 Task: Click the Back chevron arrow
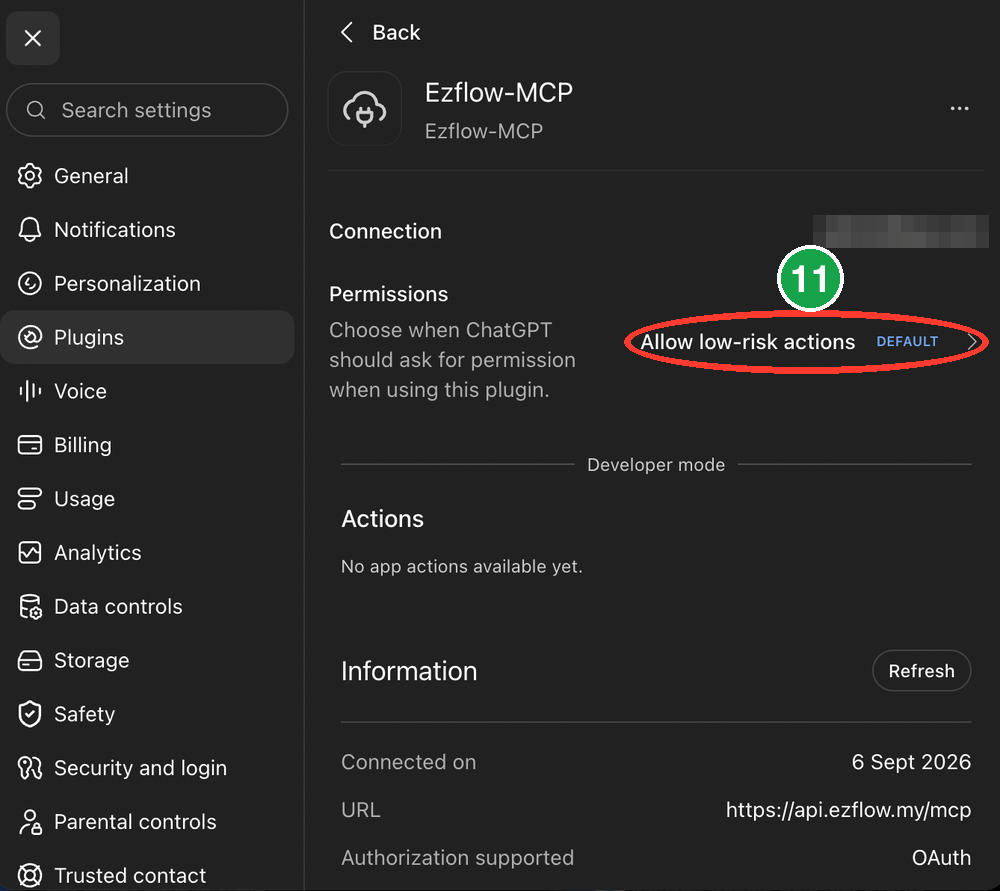click(x=347, y=32)
